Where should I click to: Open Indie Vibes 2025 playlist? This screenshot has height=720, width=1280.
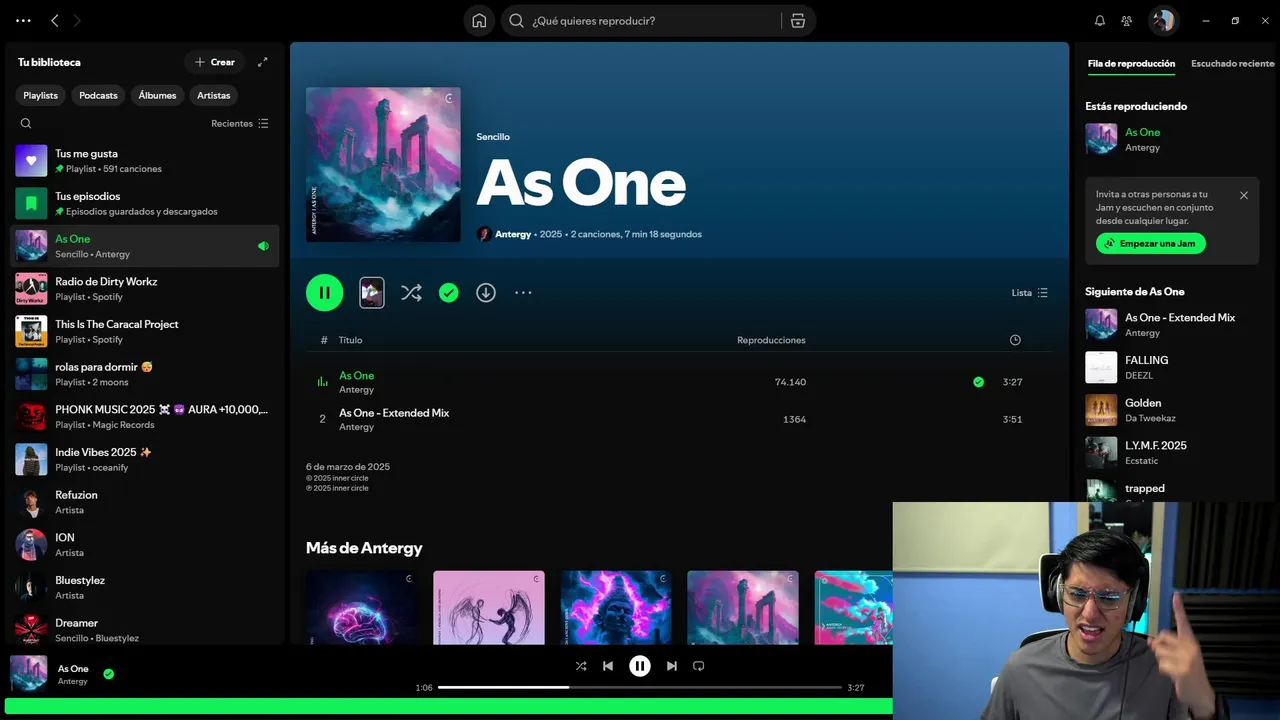tap(145, 459)
